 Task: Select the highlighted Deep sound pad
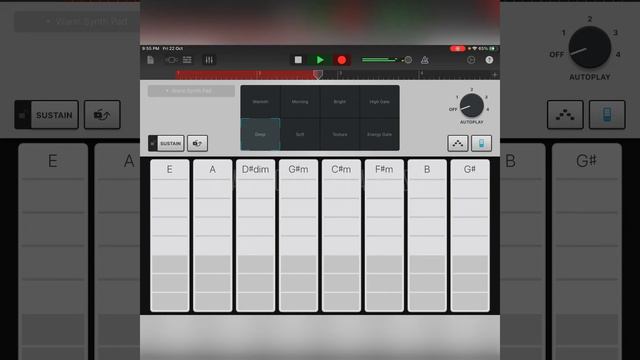[x=260, y=134]
